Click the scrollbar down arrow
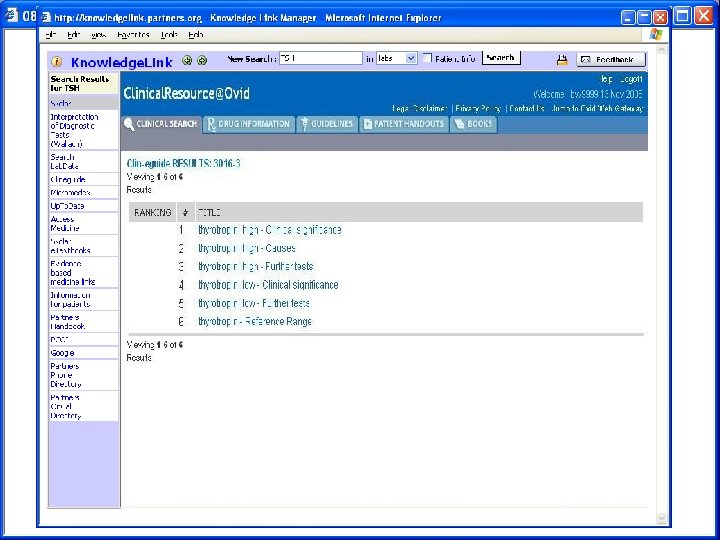 (661, 518)
